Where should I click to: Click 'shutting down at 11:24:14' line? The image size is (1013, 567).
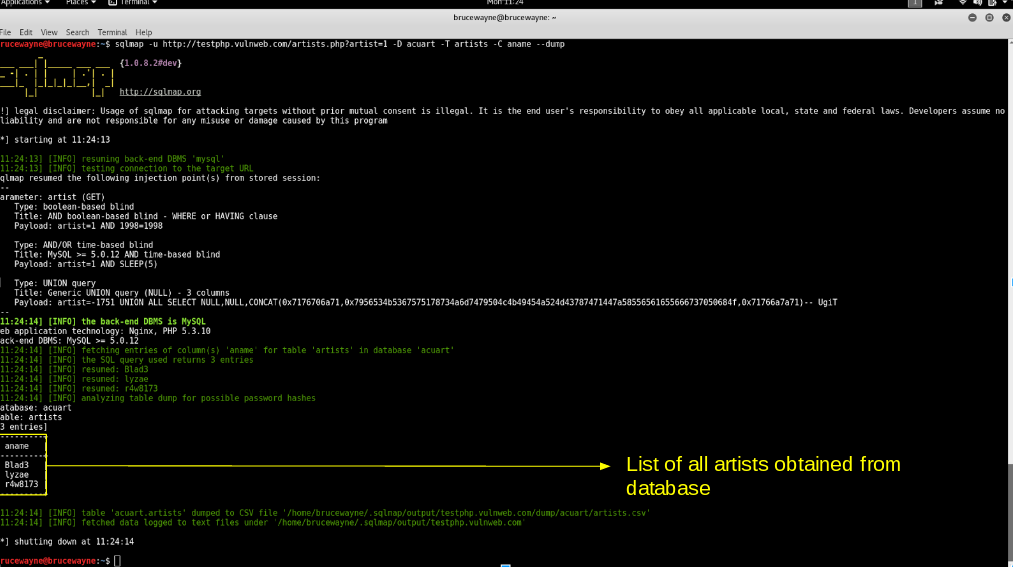[67, 541]
